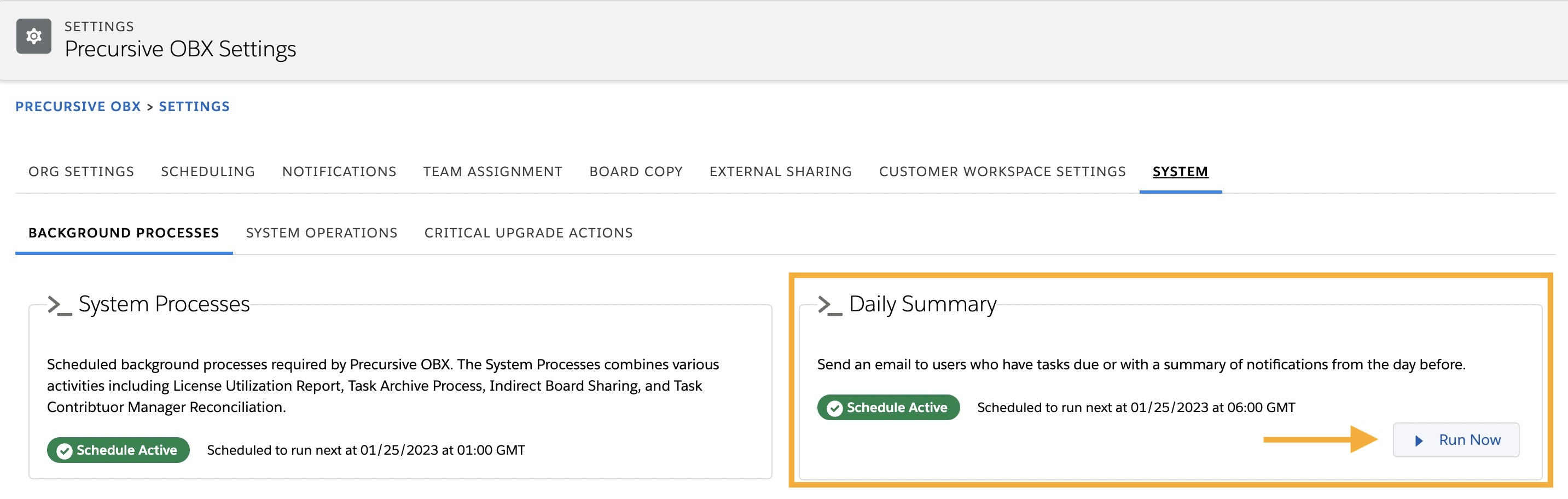
Task: Click the checkmark icon in Daily Summary badge
Action: (x=834, y=408)
